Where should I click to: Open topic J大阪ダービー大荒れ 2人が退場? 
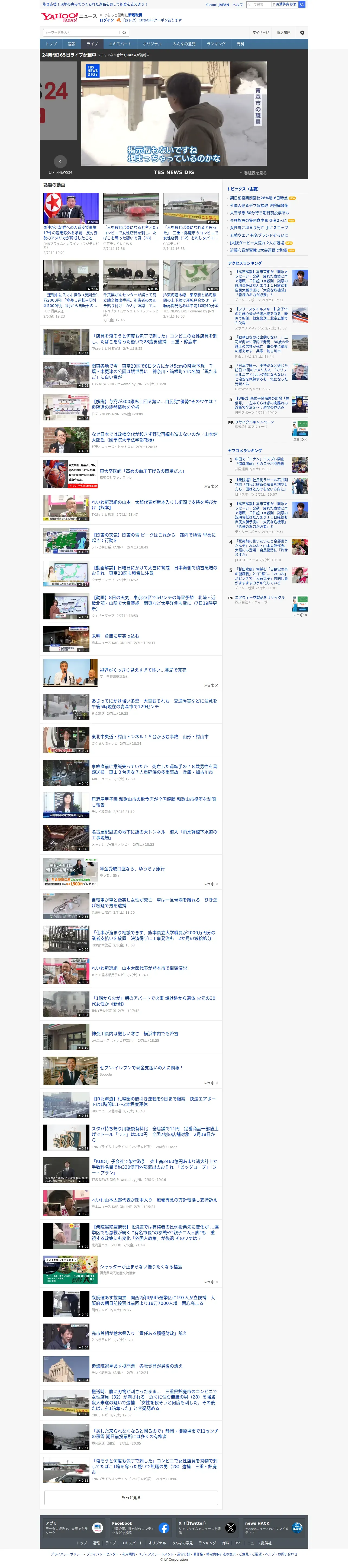click(x=257, y=243)
